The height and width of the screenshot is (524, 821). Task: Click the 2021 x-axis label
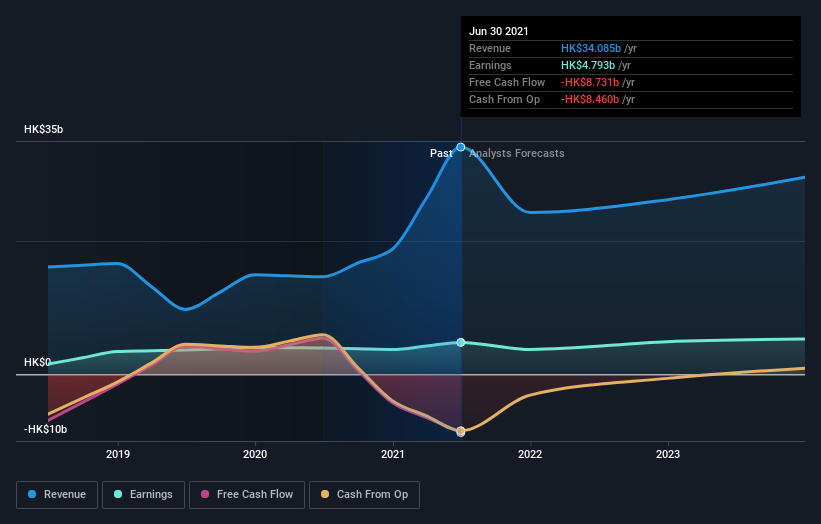coord(393,454)
